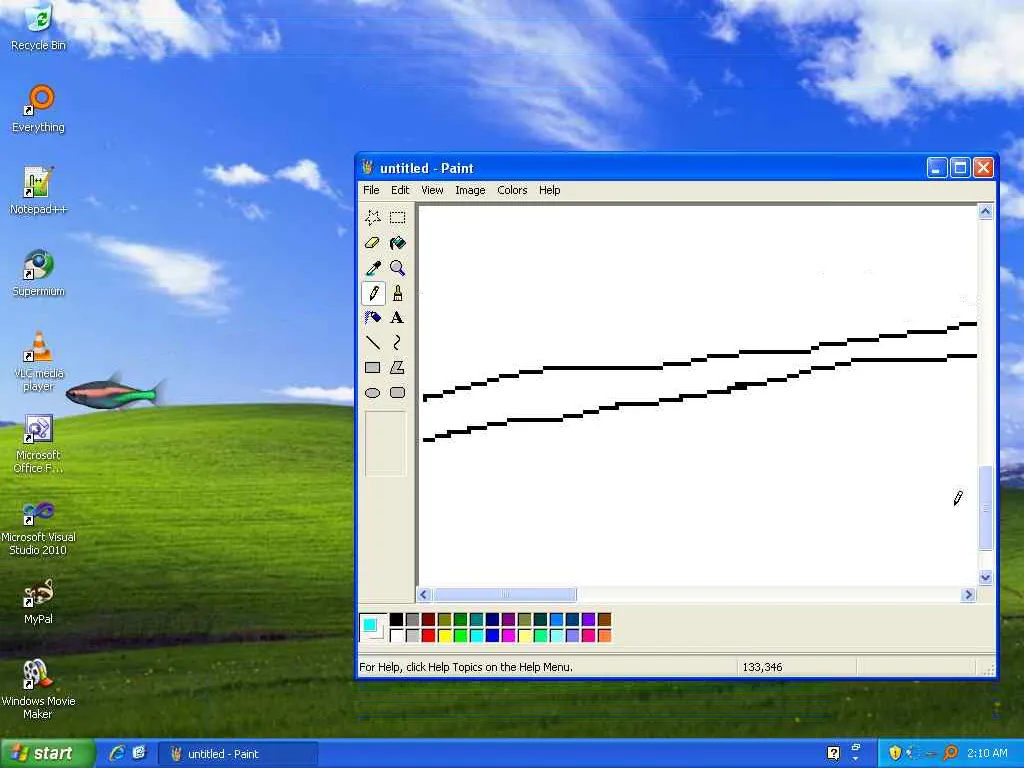Image resolution: width=1024 pixels, height=768 pixels.
Task: Select the Text tool
Action: (x=397, y=318)
